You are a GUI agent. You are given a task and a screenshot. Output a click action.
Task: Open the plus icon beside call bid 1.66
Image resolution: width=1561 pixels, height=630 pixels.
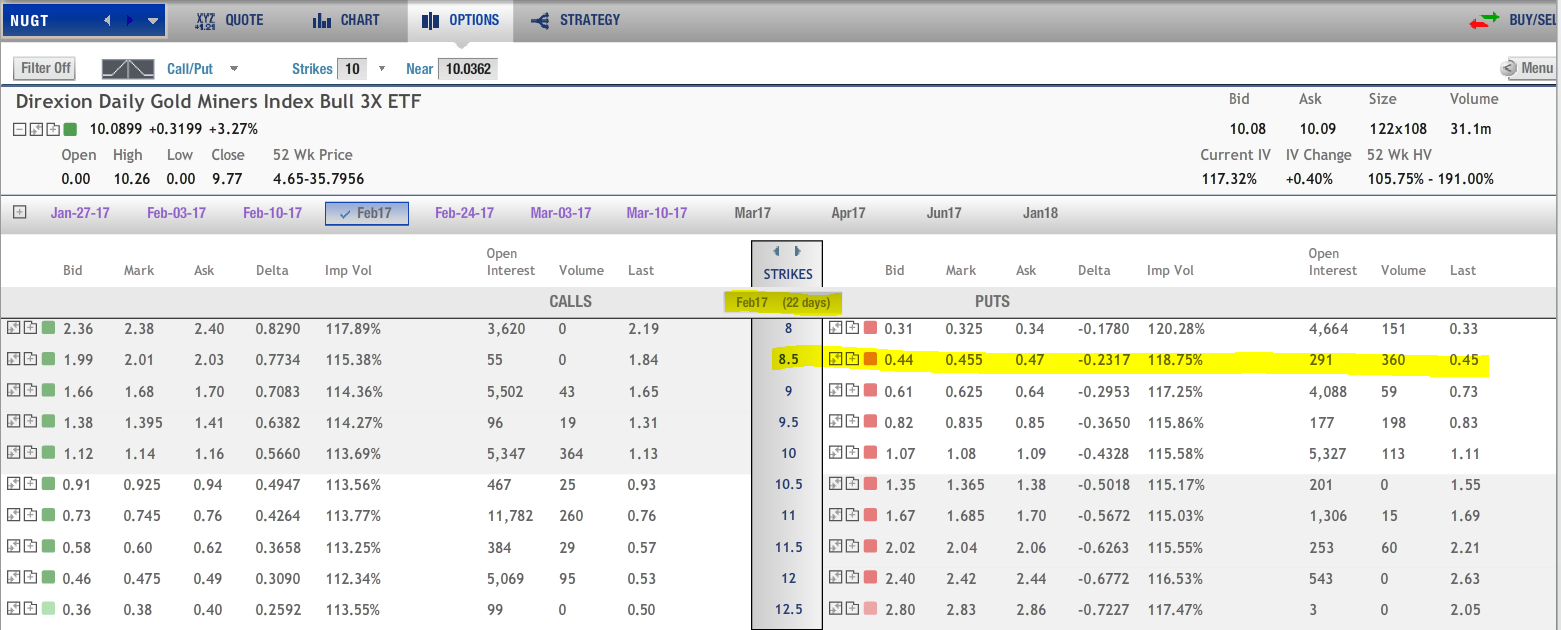click(30, 391)
